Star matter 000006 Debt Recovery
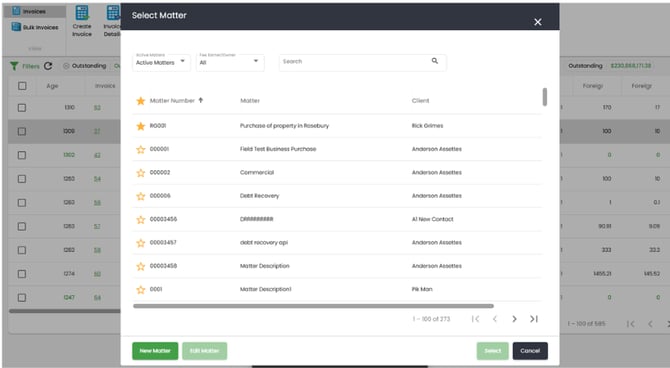This screenshot has width=670, height=368. coord(141,196)
